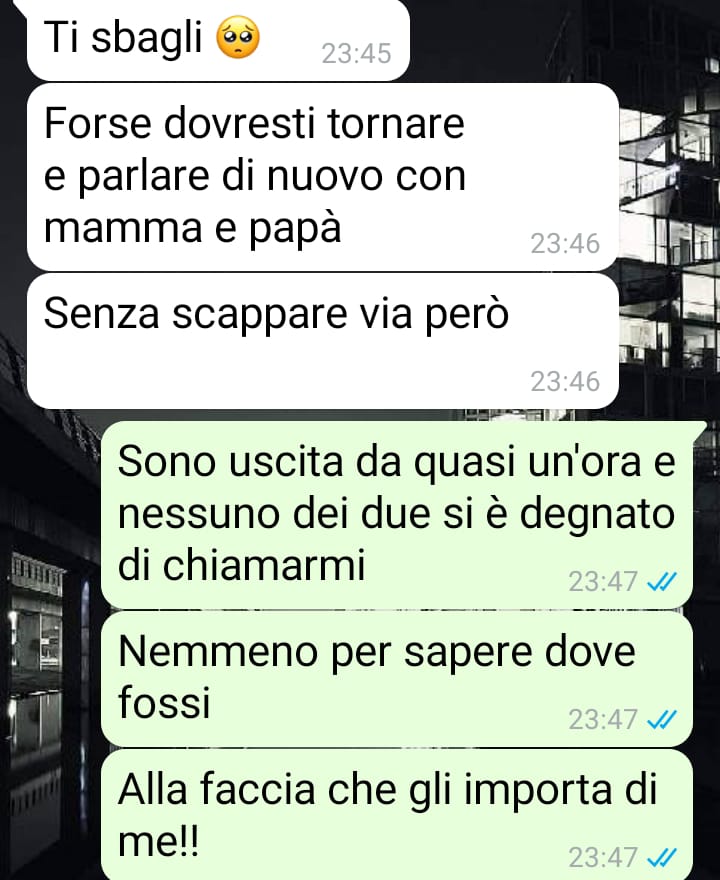Select the 'Nemmeno per sapere dove fossi' bubble

397,679
